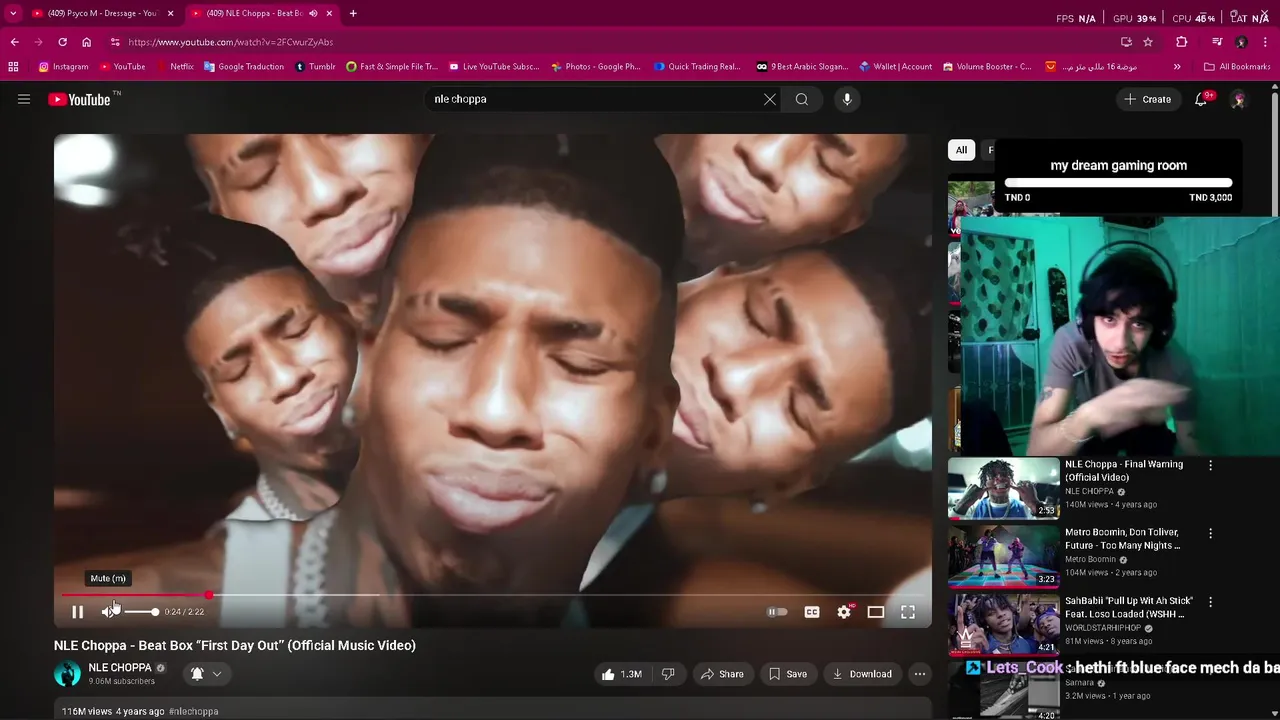Open options for Final Warning video
This screenshot has height=720, width=1280.
(x=1210, y=465)
